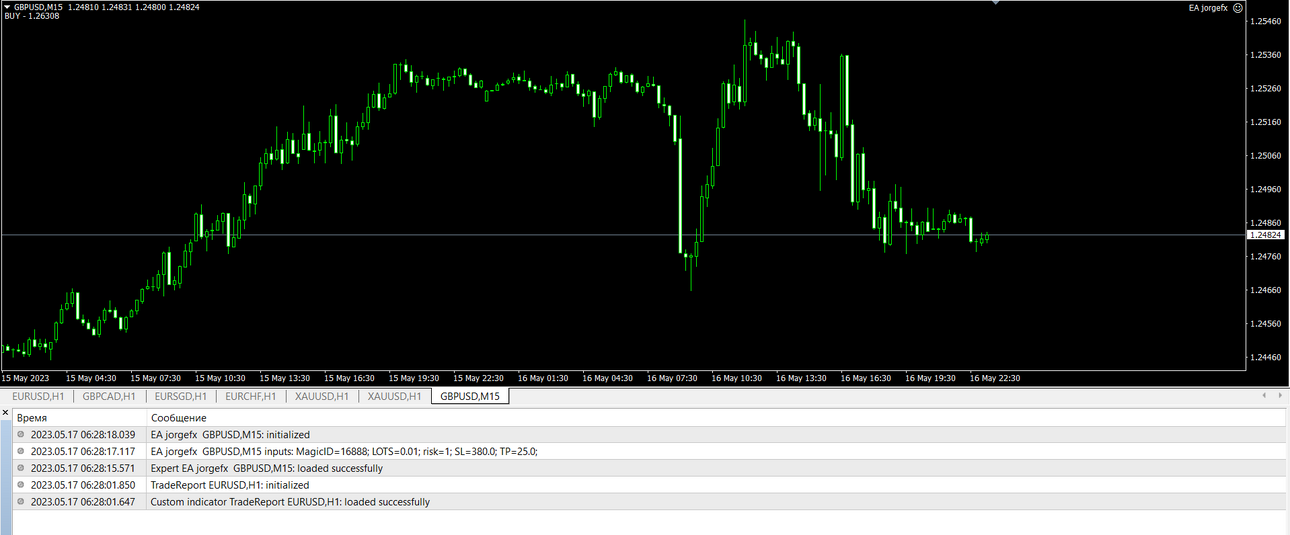The height and width of the screenshot is (535, 1290).
Task: Click the 1.25460 price scale label
Action: [1267, 21]
